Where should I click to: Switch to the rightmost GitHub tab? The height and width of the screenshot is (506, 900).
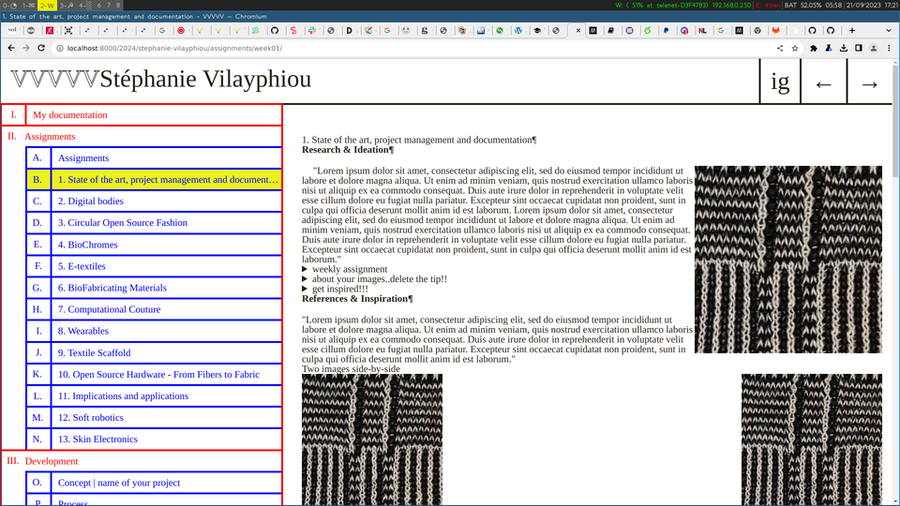[831, 30]
